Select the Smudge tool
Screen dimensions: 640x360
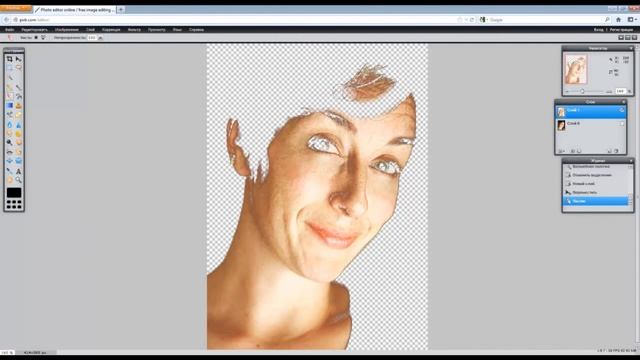coord(9,133)
